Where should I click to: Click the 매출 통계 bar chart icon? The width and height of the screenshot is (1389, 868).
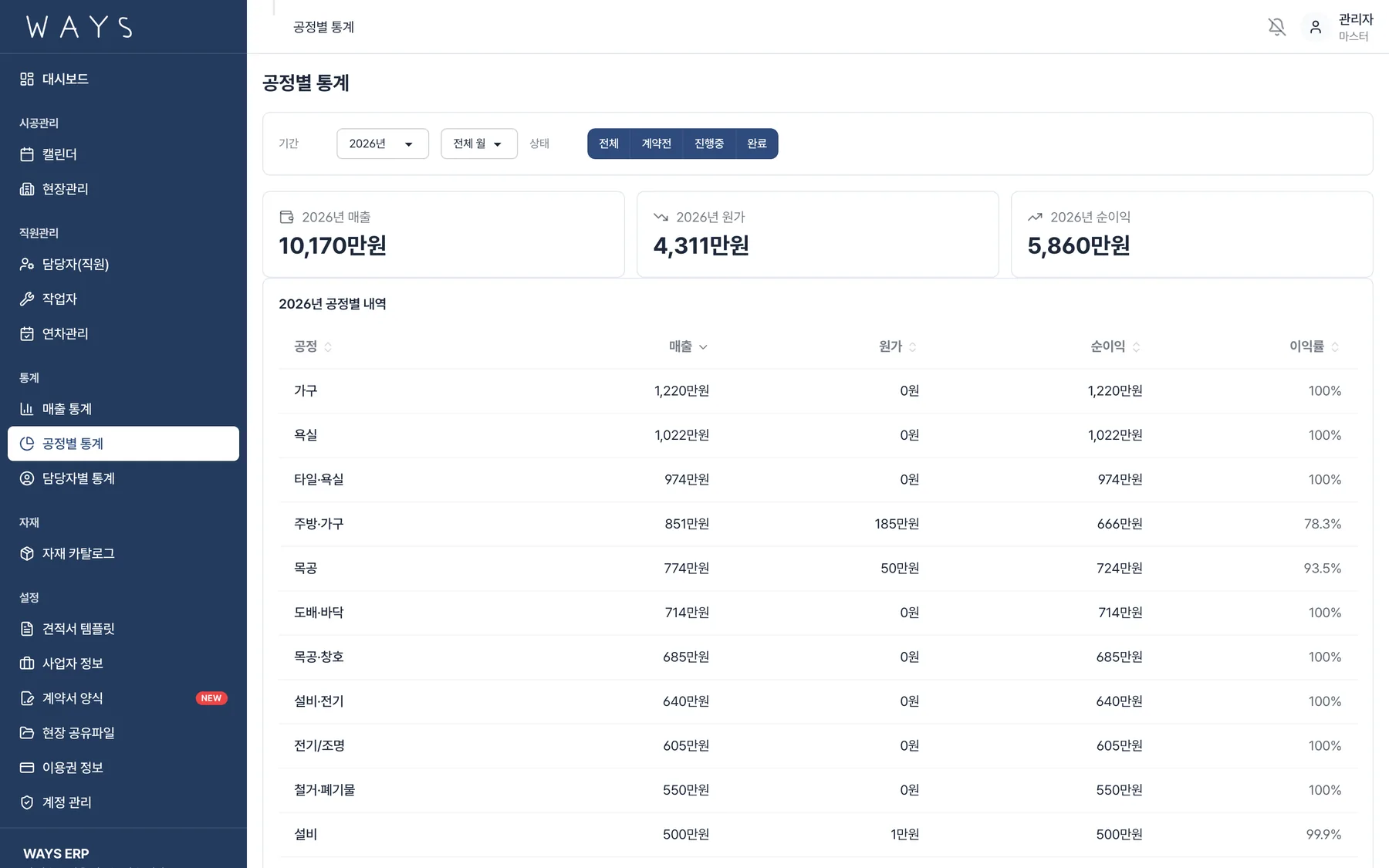point(27,409)
